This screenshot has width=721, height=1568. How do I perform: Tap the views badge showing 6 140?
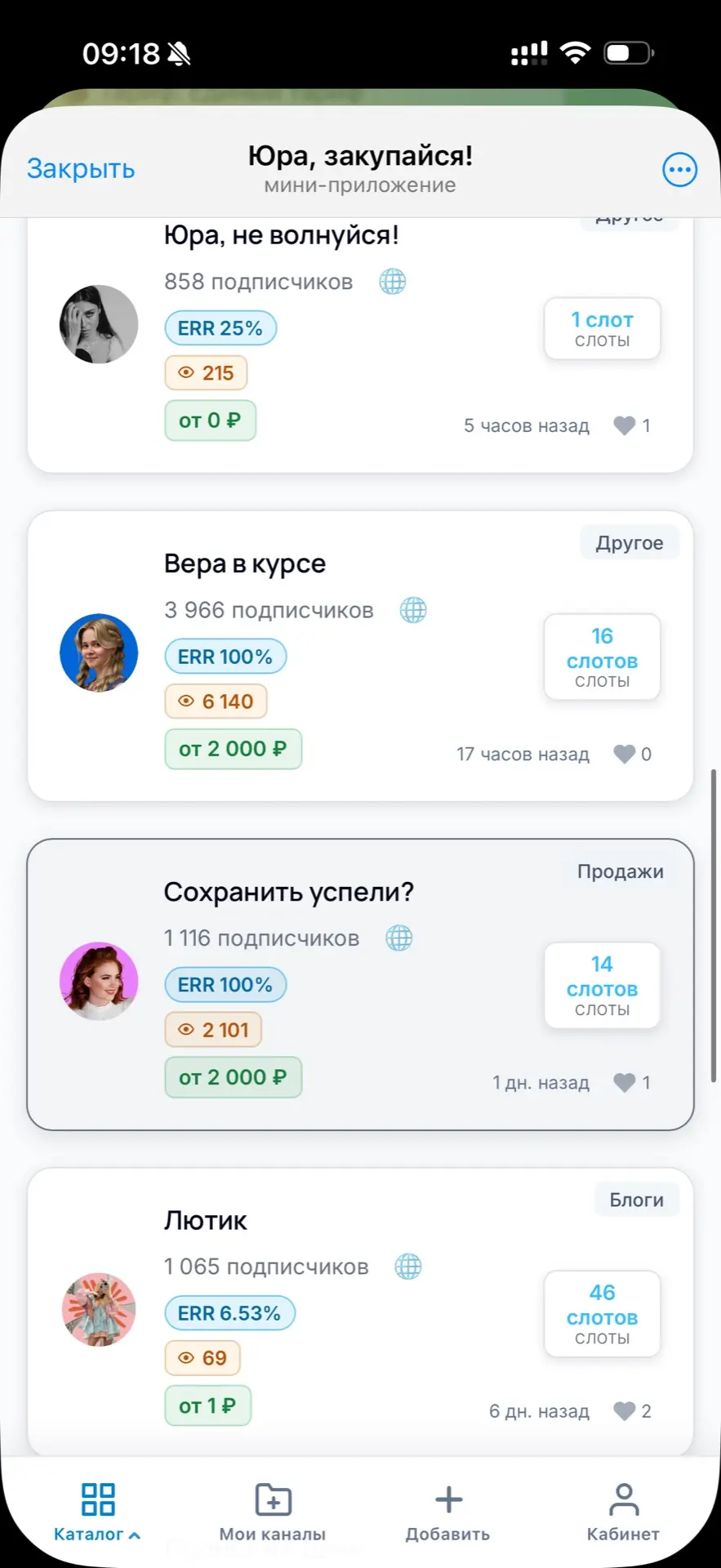(216, 702)
